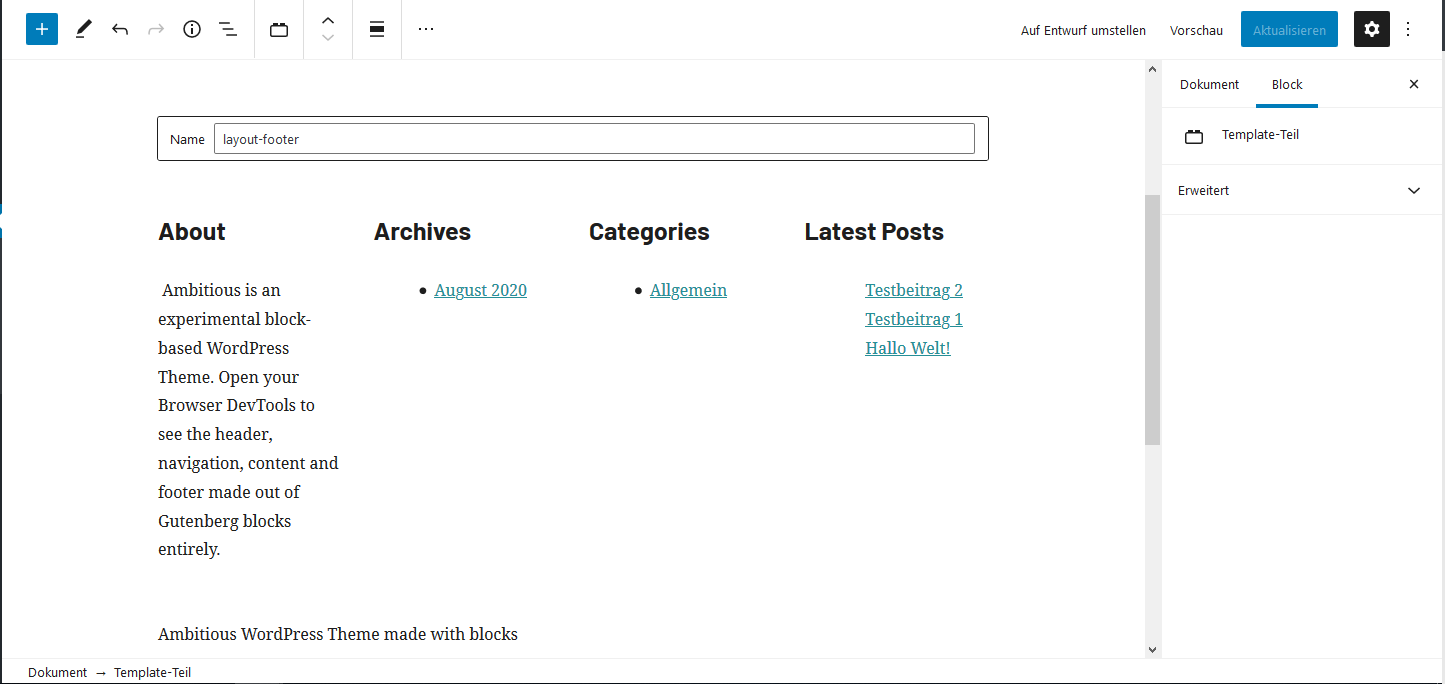Viewport: 1445px width, 684px height.
Task: Move the block up with the up arrow
Action: pos(328,21)
